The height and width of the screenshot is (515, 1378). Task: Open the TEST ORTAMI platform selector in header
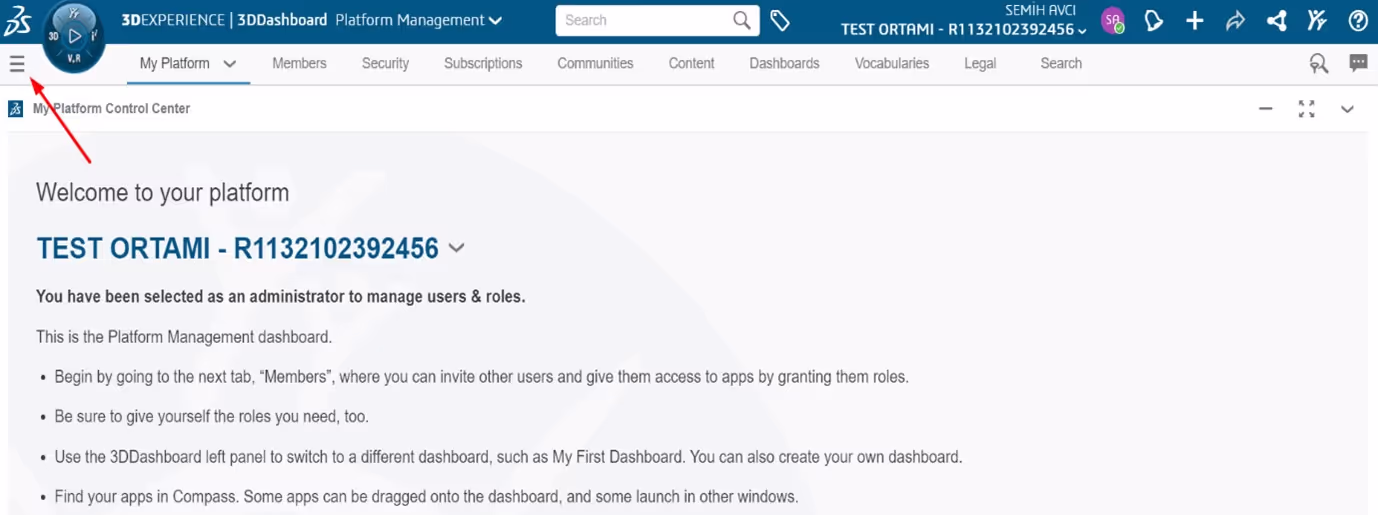pyautogui.click(x=964, y=30)
